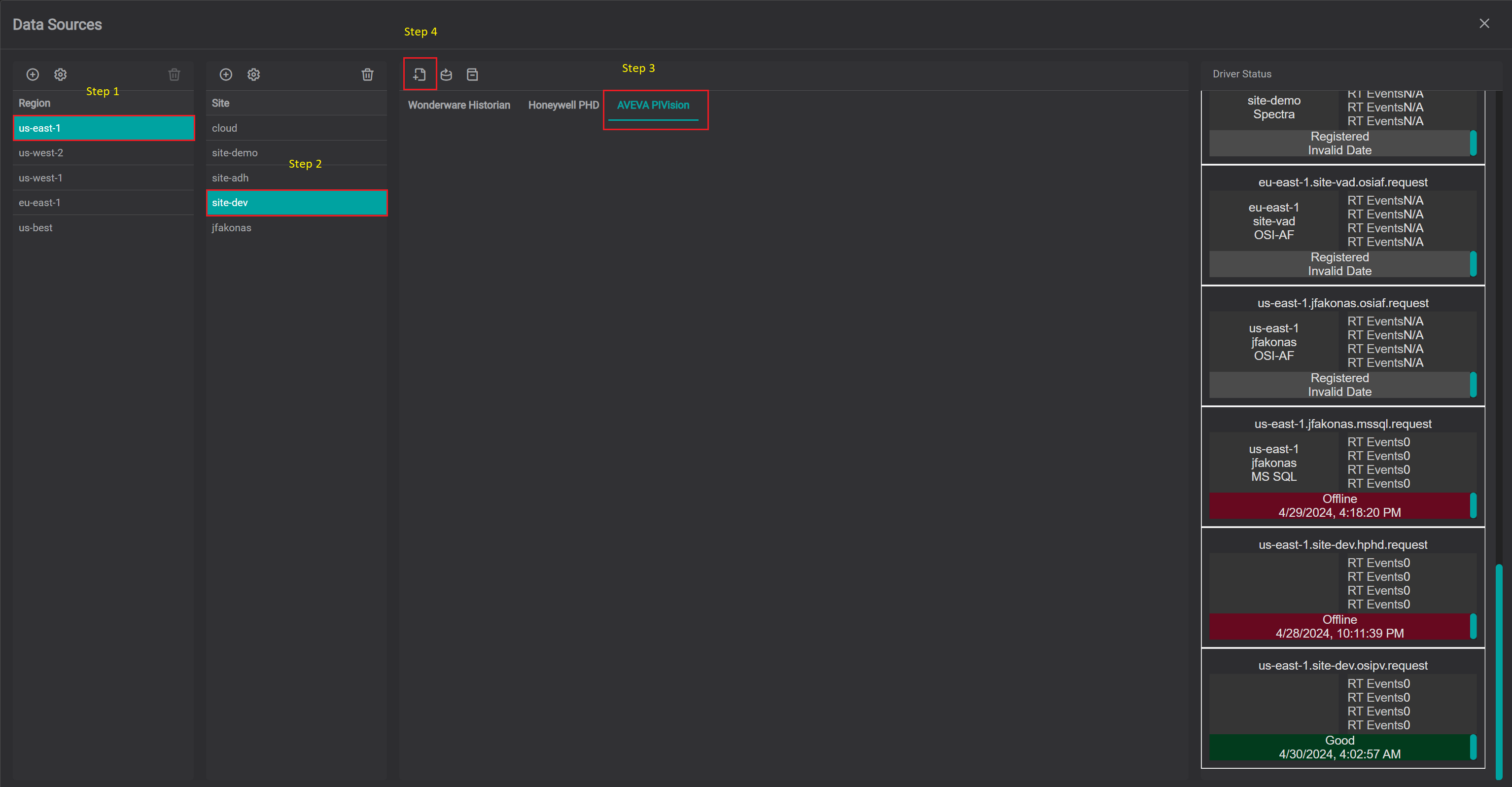
Task: Add a new region with plus icon
Action: point(33,74)
